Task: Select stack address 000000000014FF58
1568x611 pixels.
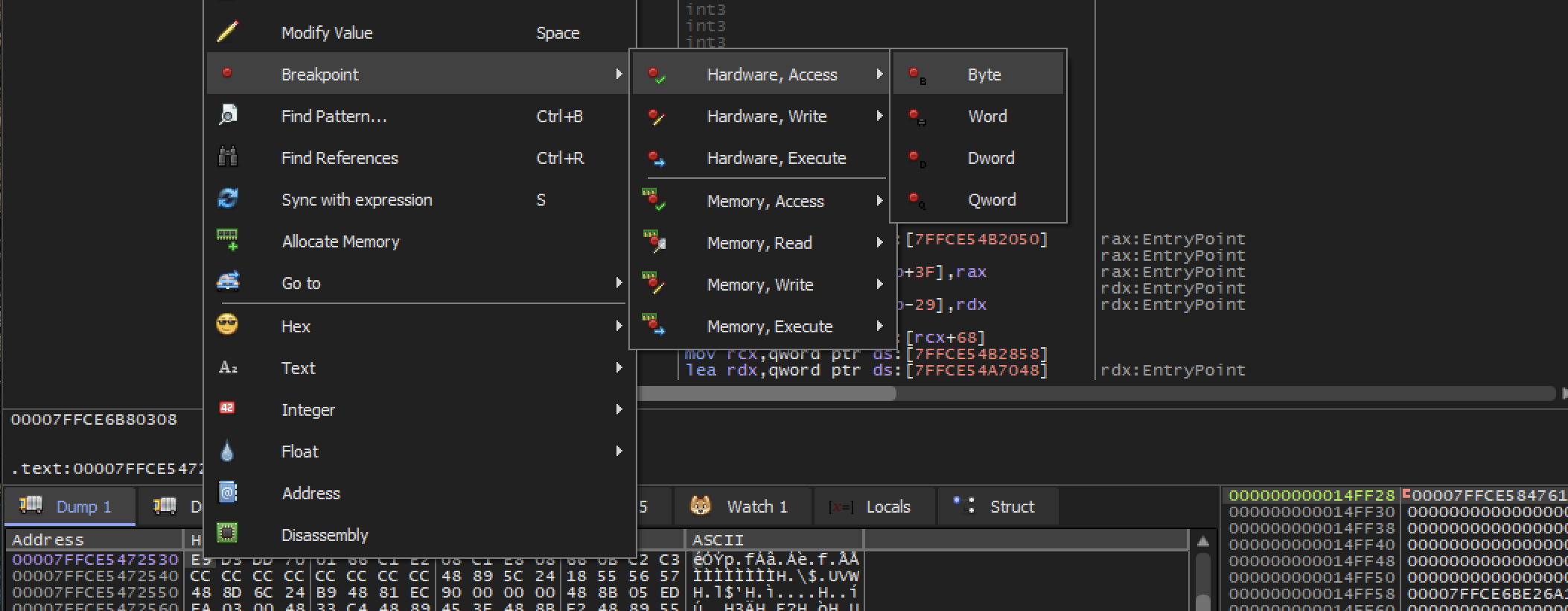Action: [x=1312, y=594]
